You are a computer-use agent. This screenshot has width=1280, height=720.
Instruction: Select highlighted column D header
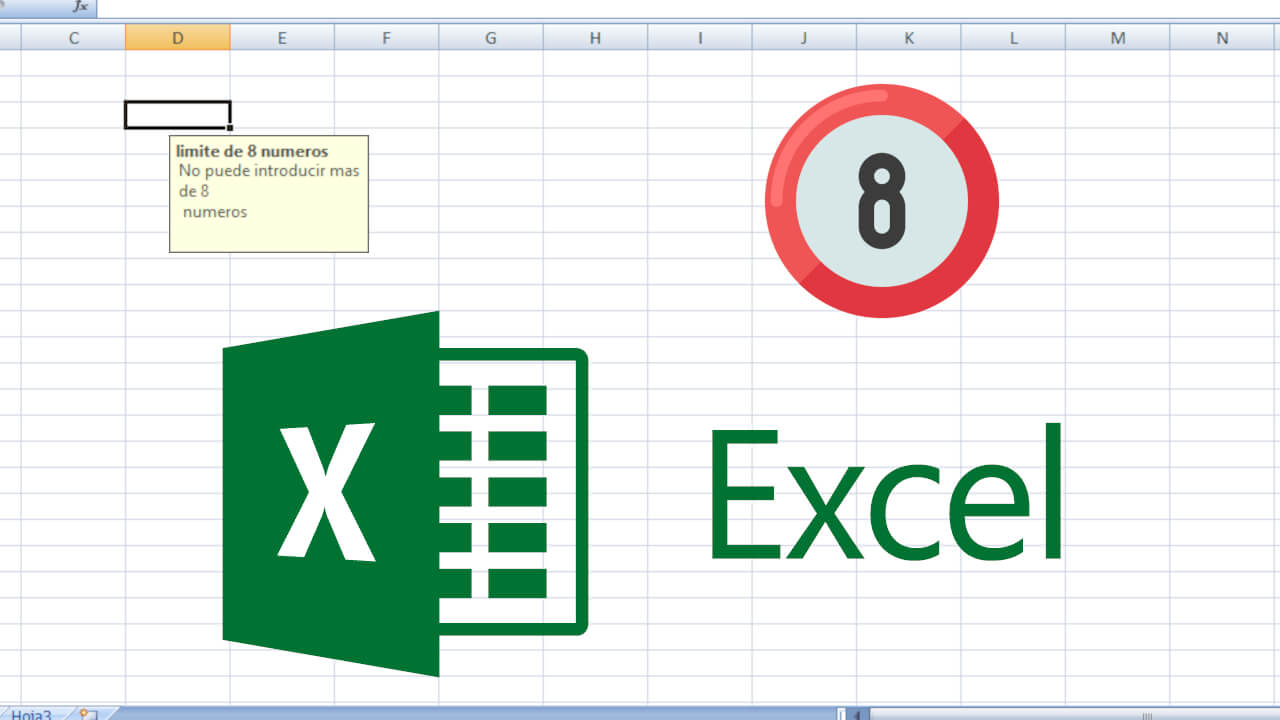pos(177,38)
